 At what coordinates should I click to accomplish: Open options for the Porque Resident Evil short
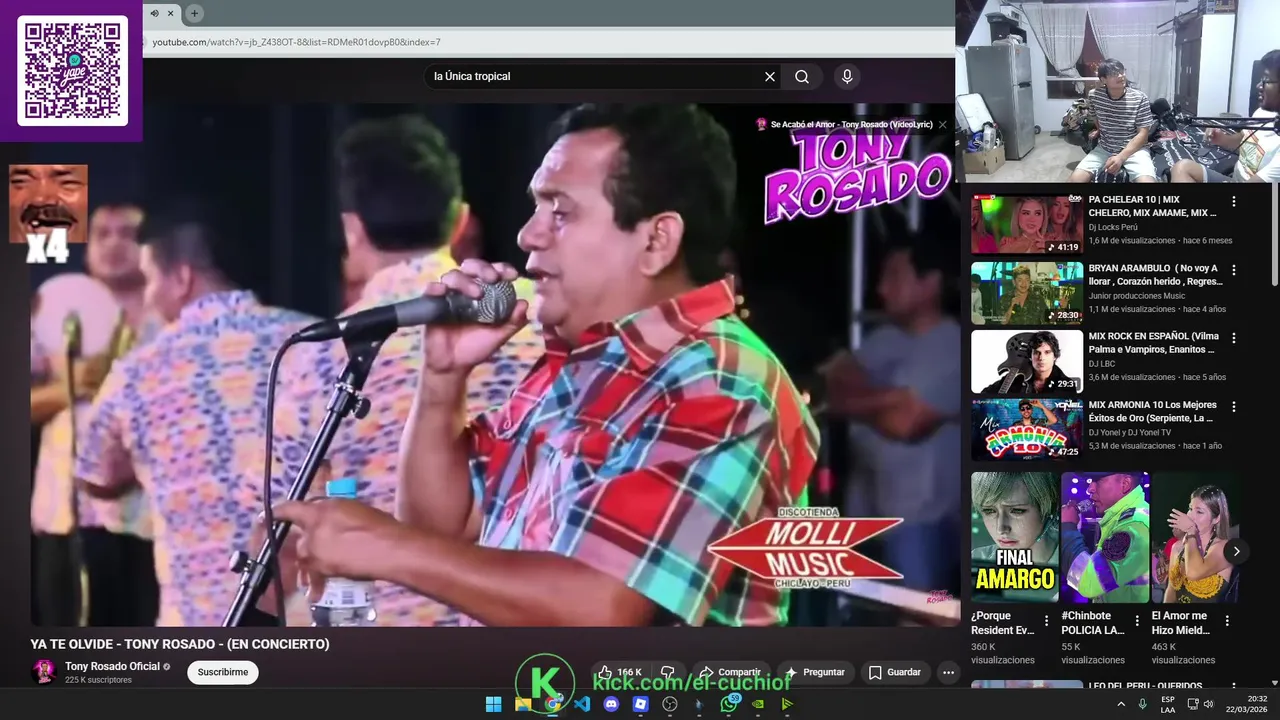(x=1046, y=621)
